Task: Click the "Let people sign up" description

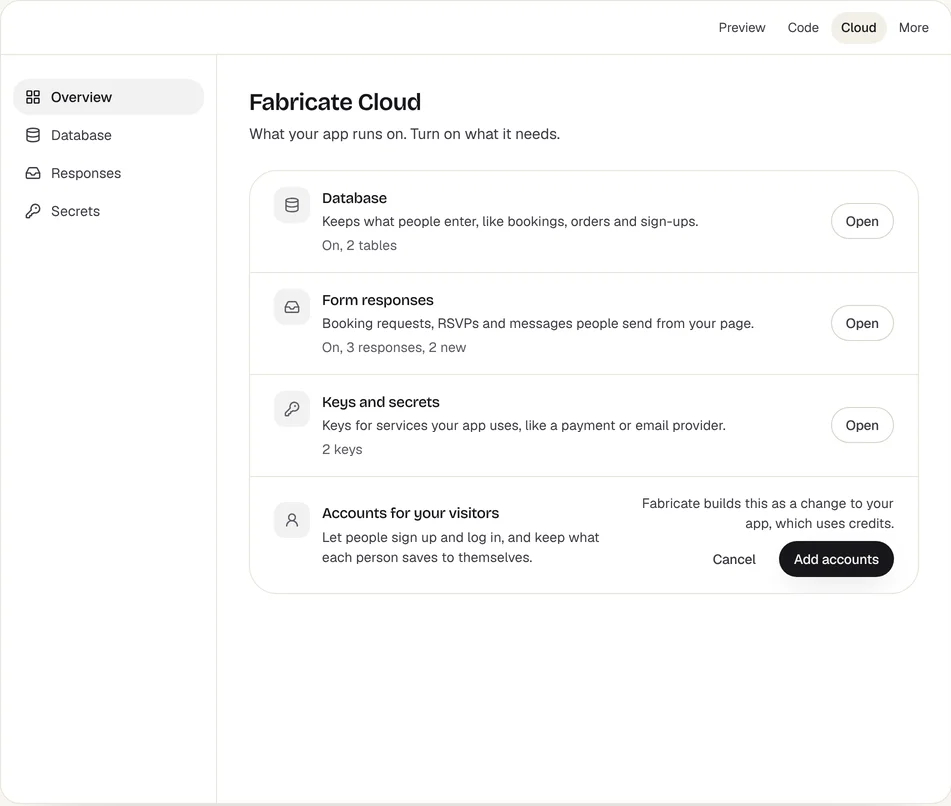Action: click(x=460, y=547)
